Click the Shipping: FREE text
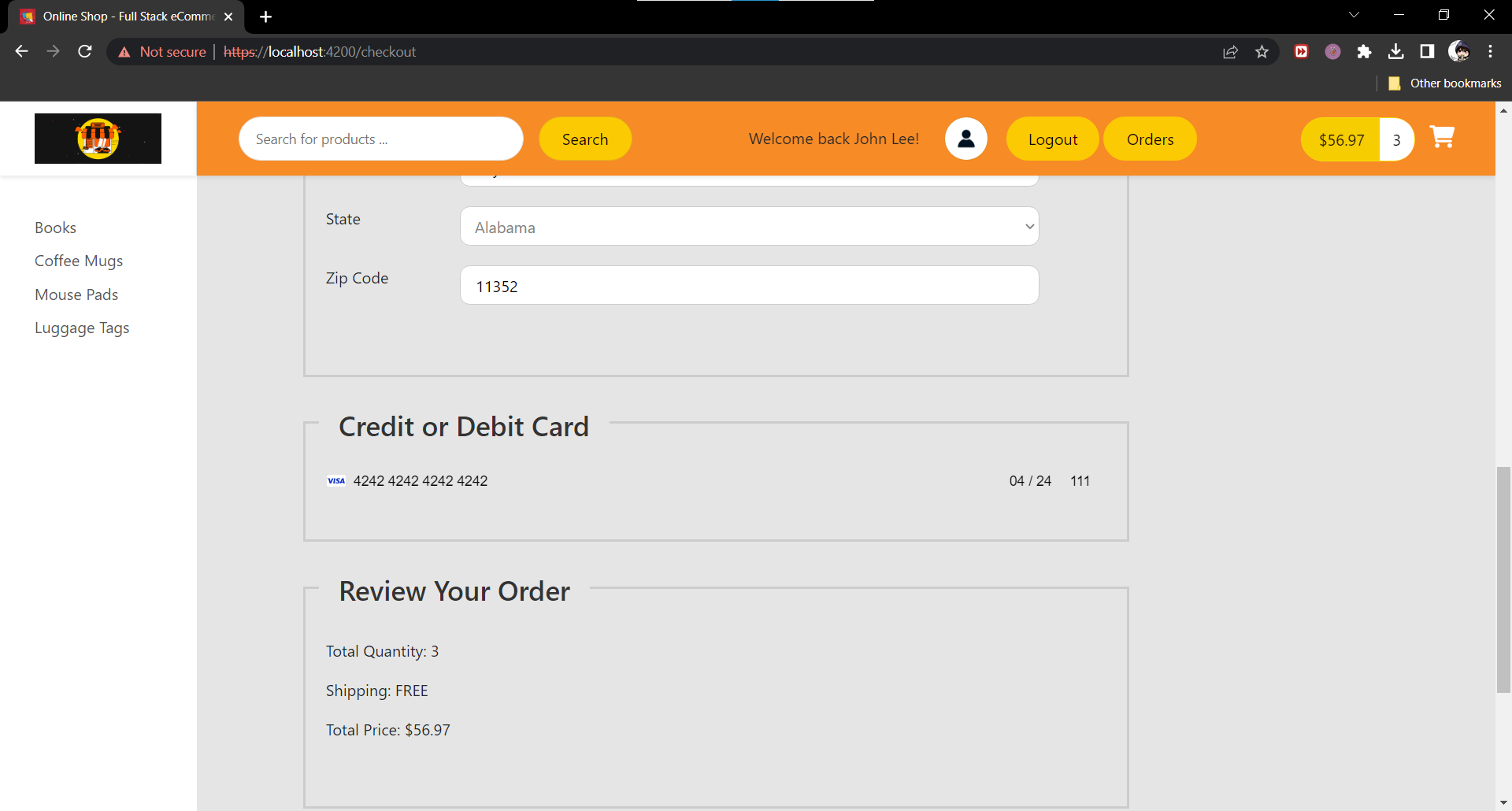 (x=377, y=691)
